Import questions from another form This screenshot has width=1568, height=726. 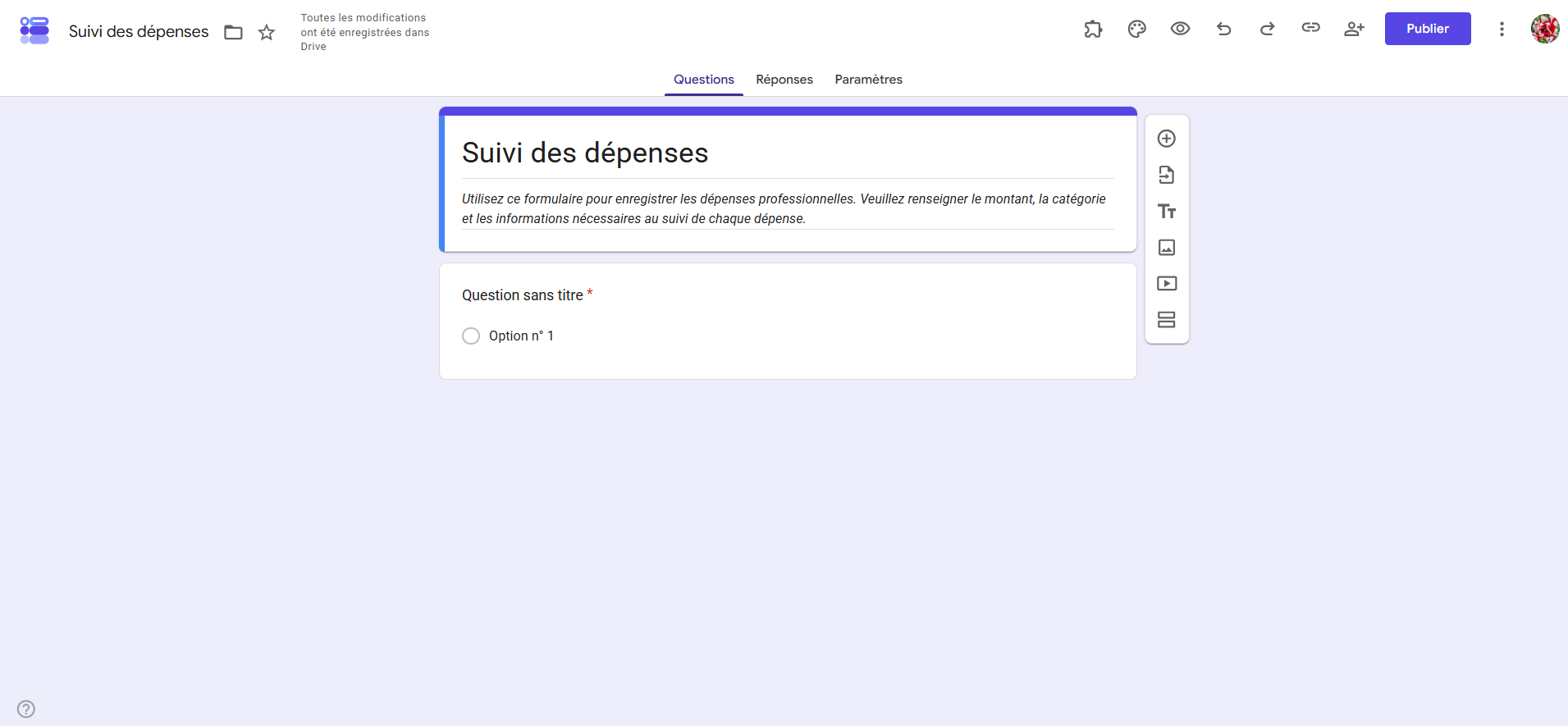coord(1167,175)
